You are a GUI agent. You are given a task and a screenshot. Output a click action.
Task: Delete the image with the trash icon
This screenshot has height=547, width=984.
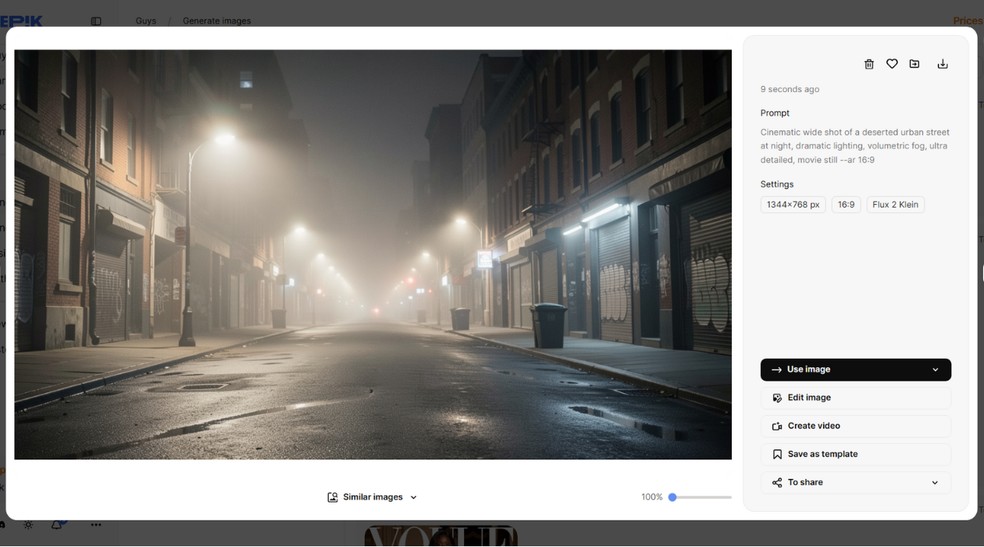(868, 64)
